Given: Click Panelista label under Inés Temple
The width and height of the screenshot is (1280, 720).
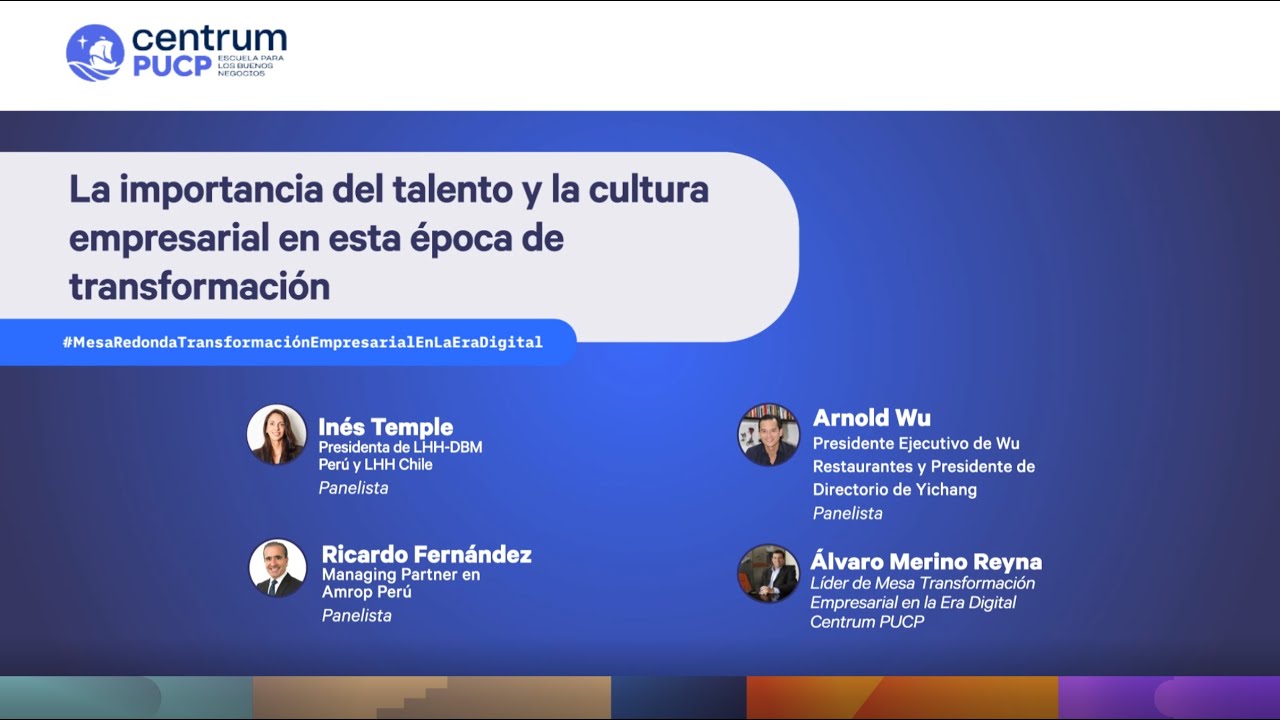Looking at the screenshot, I should coord(353,488).
